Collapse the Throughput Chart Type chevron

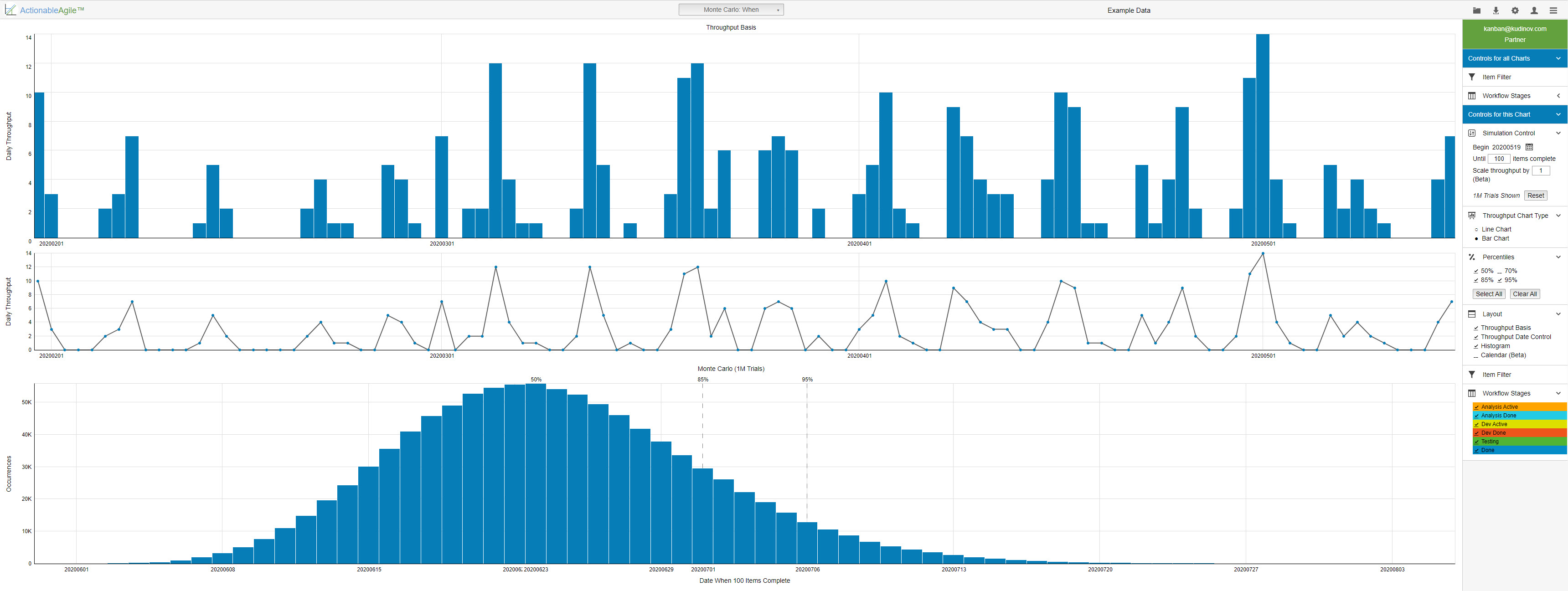click(1558, 216)
